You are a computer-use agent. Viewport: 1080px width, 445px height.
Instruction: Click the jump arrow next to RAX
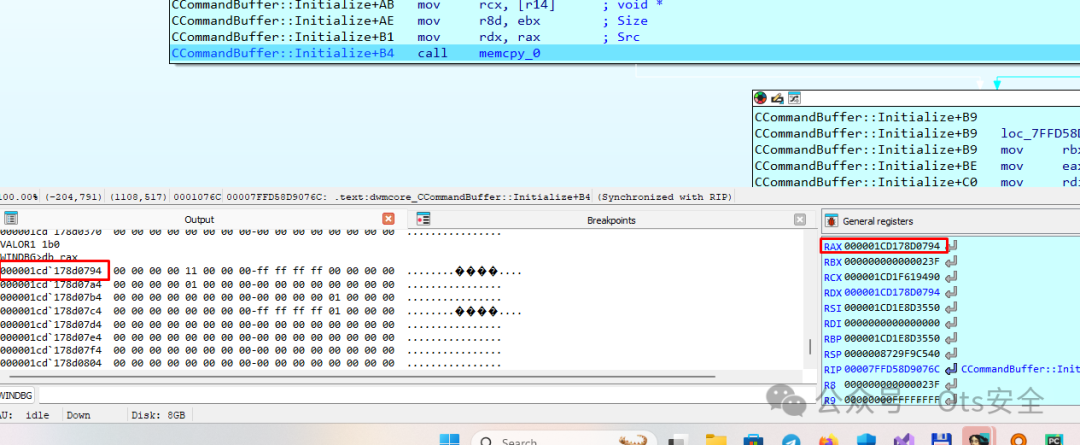[953, 246]
